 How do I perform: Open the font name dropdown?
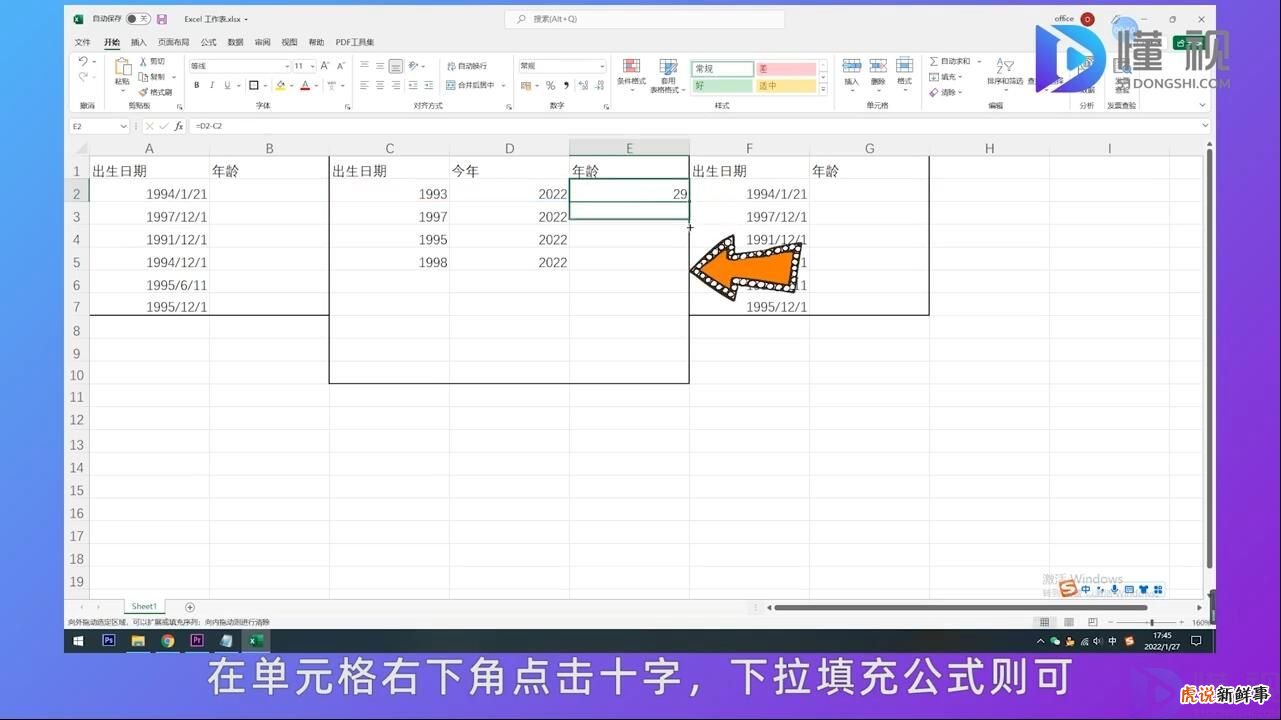286,65
